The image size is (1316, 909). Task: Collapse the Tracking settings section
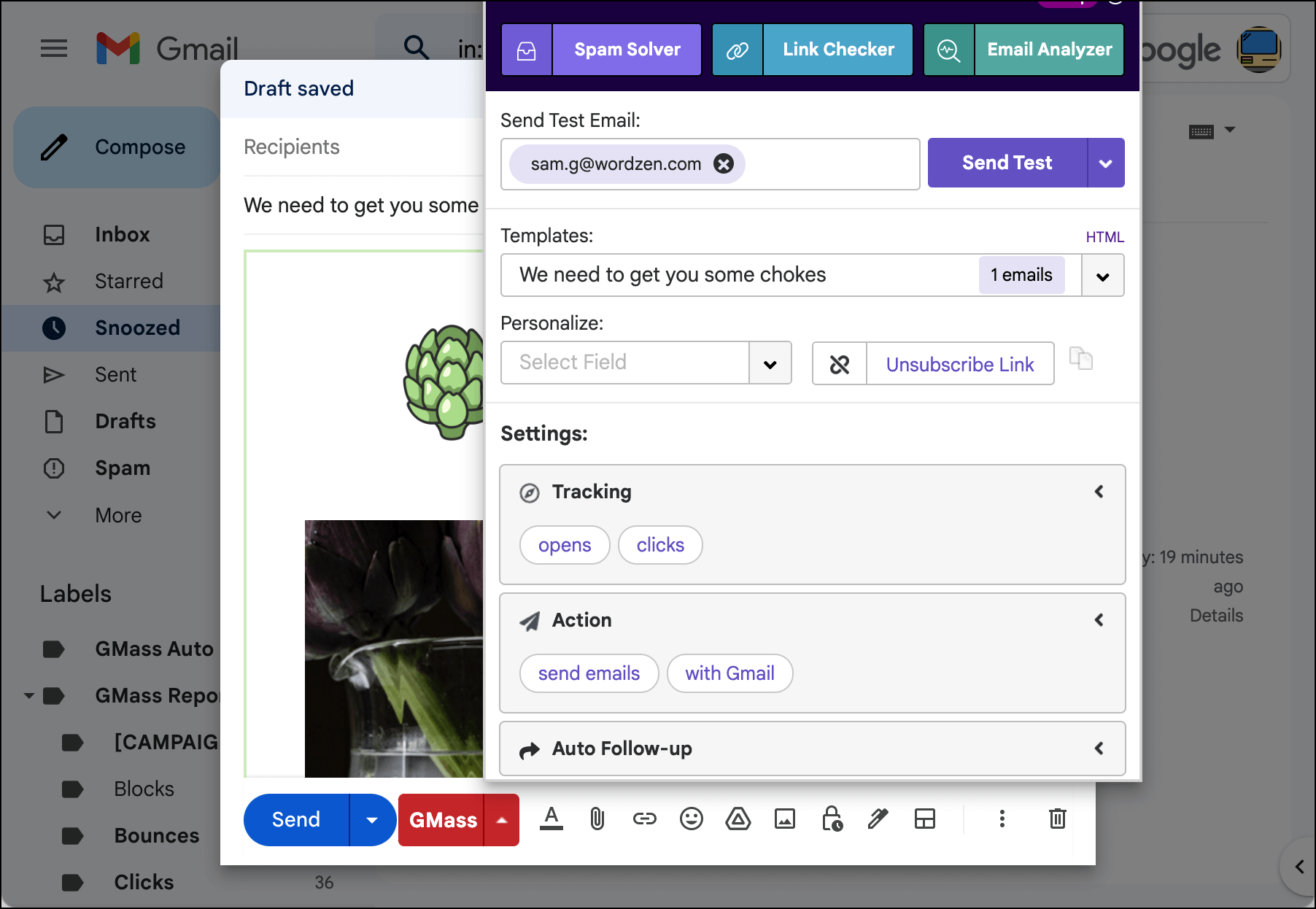(x=1099, y=492)
